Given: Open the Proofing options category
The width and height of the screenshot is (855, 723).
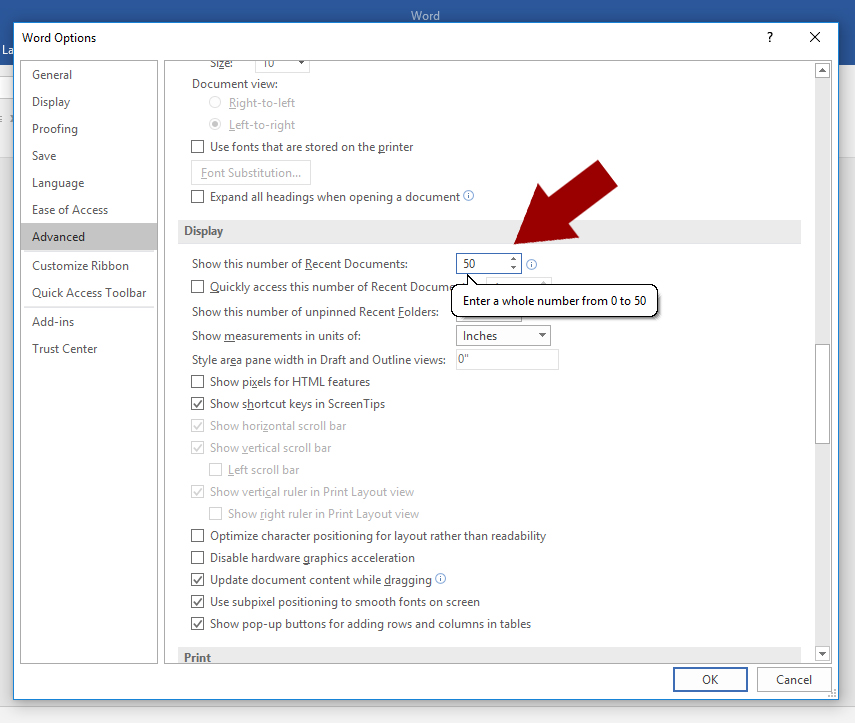Looking at the screenshot, I should (x=89, y=129).
